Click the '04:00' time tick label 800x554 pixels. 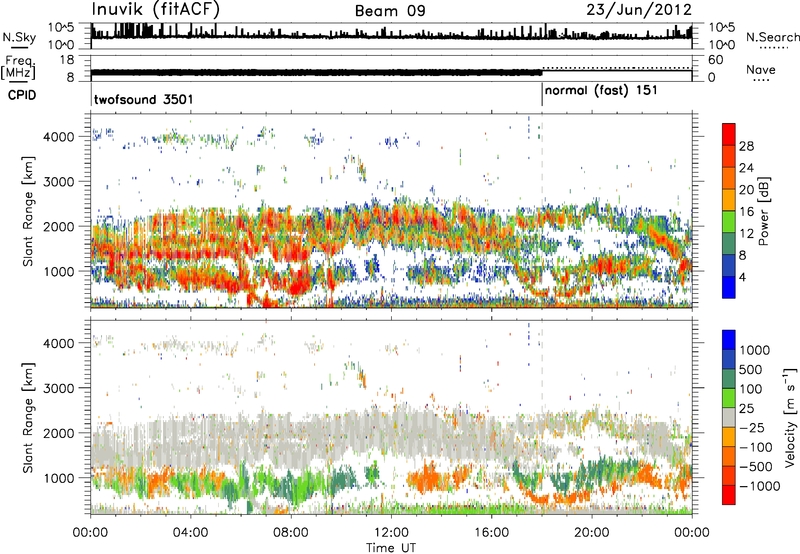(x=191, y=533)
